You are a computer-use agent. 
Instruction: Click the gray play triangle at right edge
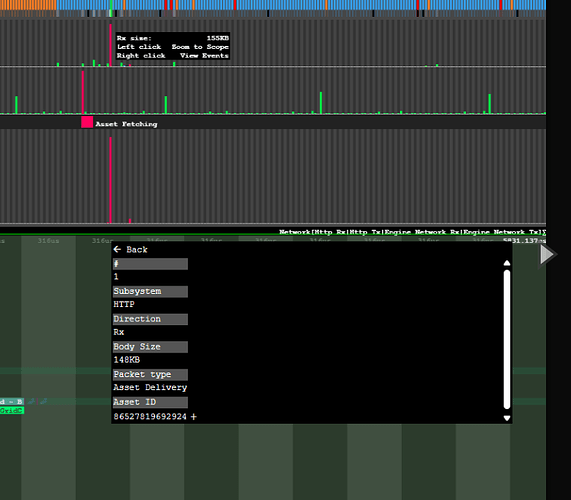(x=547, y=255)
